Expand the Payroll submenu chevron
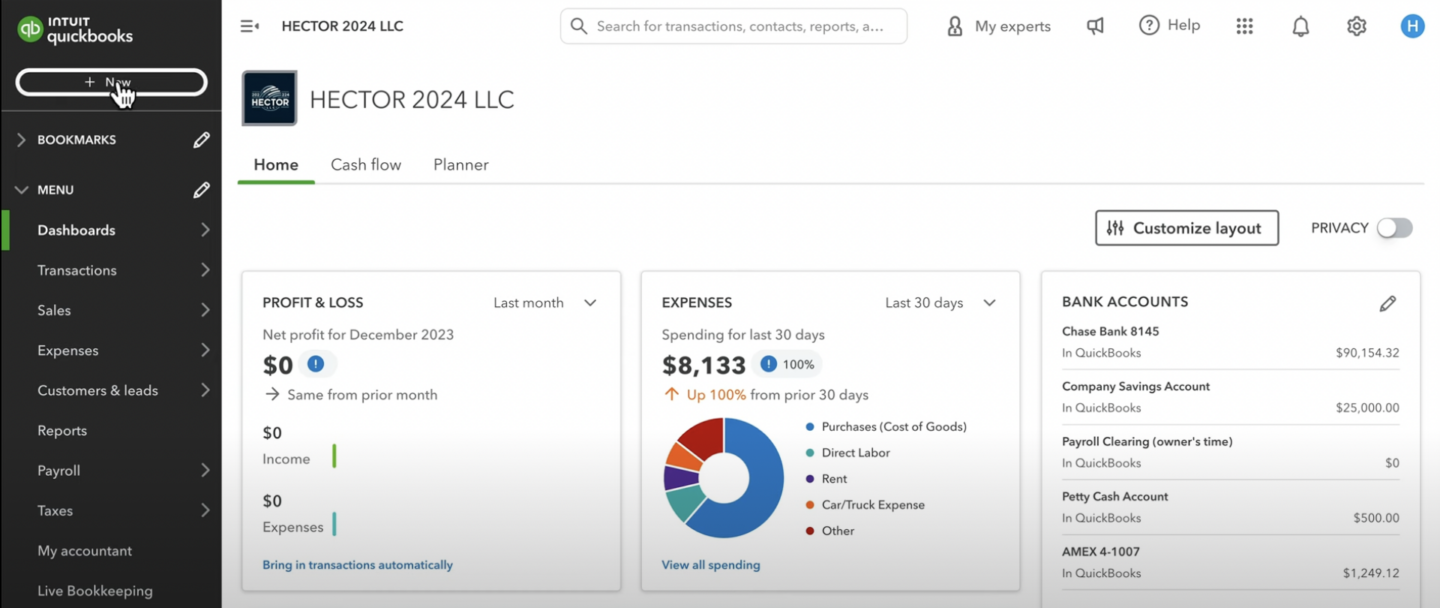The image size is (1440, 608). coord(205,470)
